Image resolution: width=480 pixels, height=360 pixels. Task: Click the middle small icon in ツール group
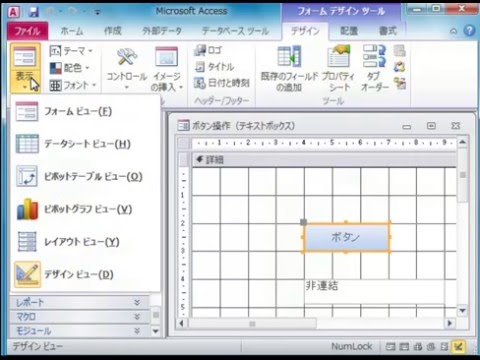click(x=399, y=67)
